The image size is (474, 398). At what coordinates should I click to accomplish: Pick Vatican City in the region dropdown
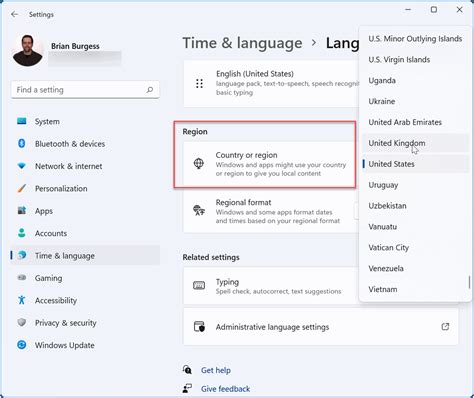[x=415, y=247]
